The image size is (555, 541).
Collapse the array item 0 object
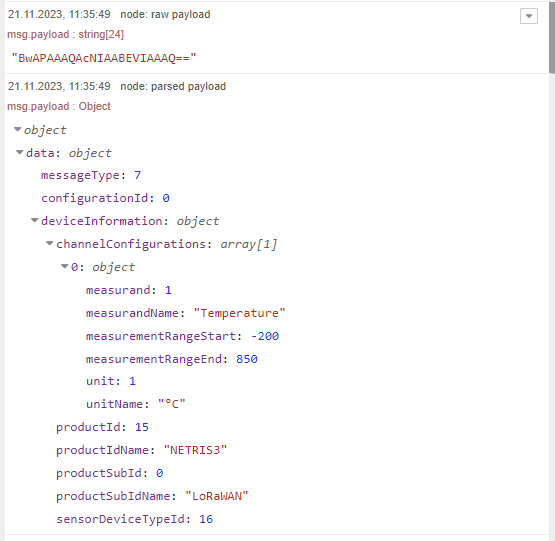coord(64,266)
